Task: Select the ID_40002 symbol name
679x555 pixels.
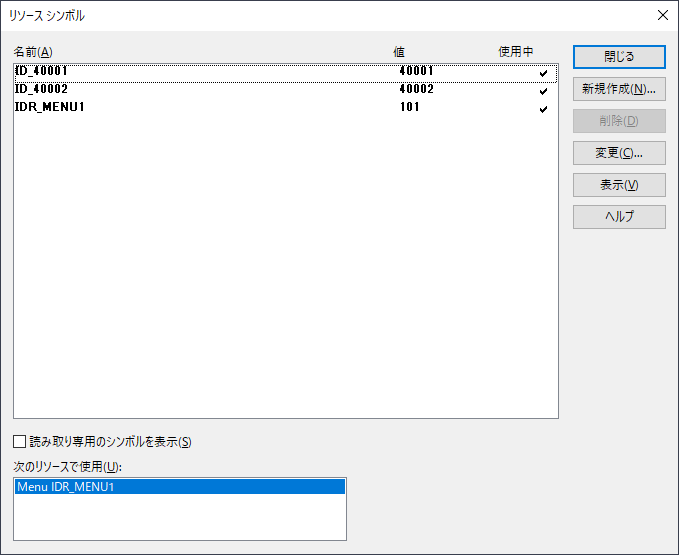Action: (41, 89)
